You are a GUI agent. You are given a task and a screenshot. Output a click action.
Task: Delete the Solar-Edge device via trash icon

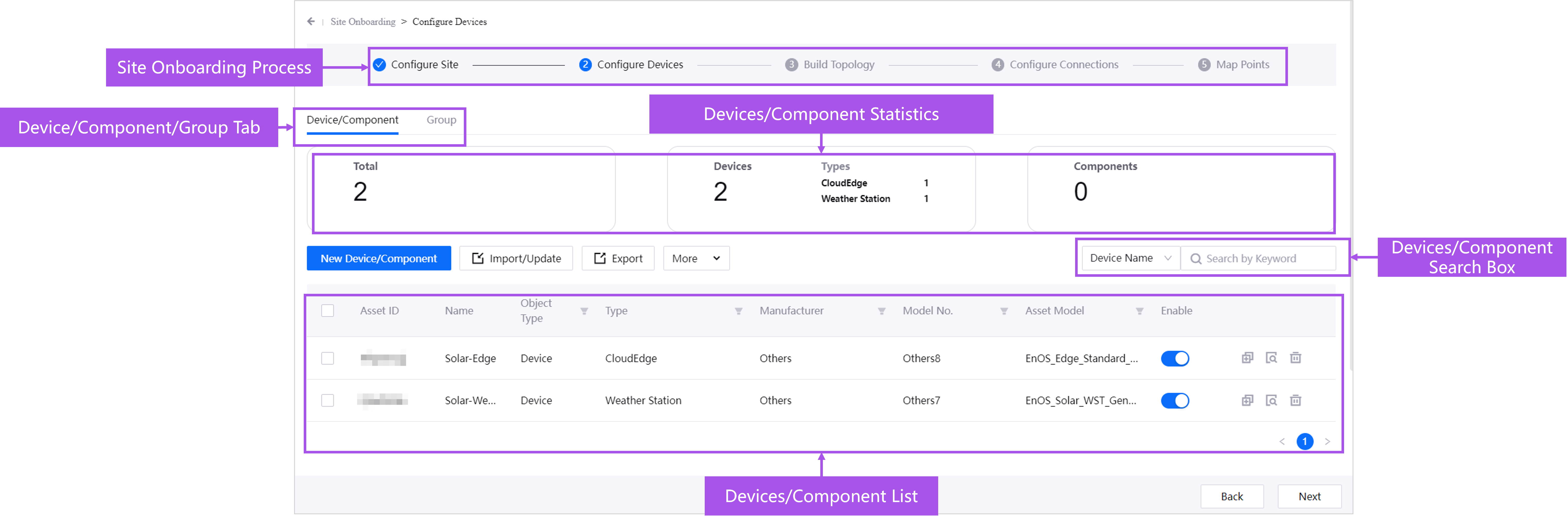pos(1295,358)
